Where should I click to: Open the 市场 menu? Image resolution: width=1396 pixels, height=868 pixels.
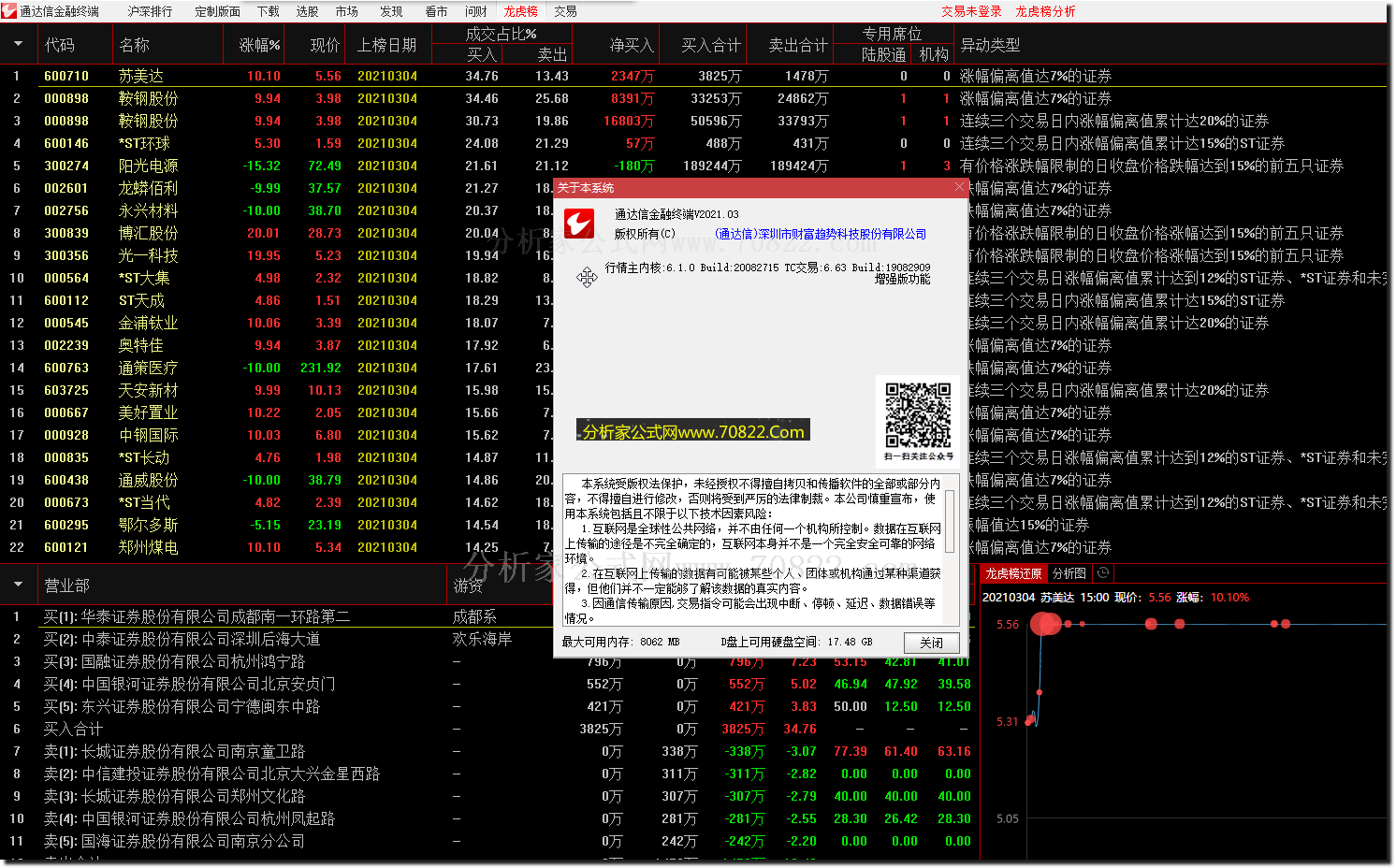346,11
